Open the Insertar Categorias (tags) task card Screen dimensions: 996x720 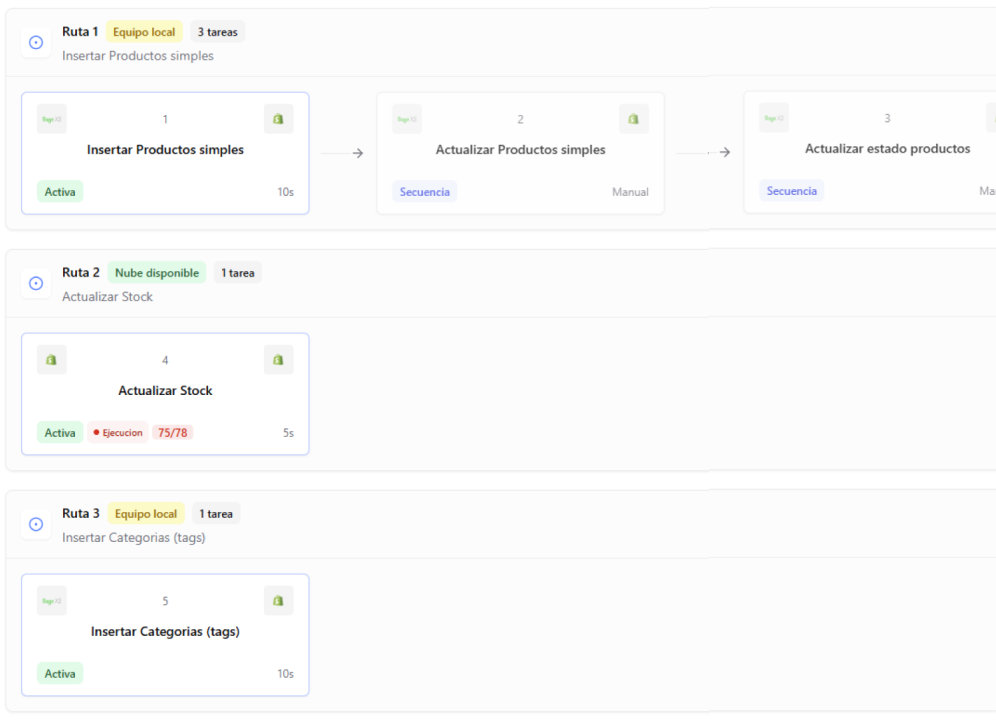(x=165, y=635)
